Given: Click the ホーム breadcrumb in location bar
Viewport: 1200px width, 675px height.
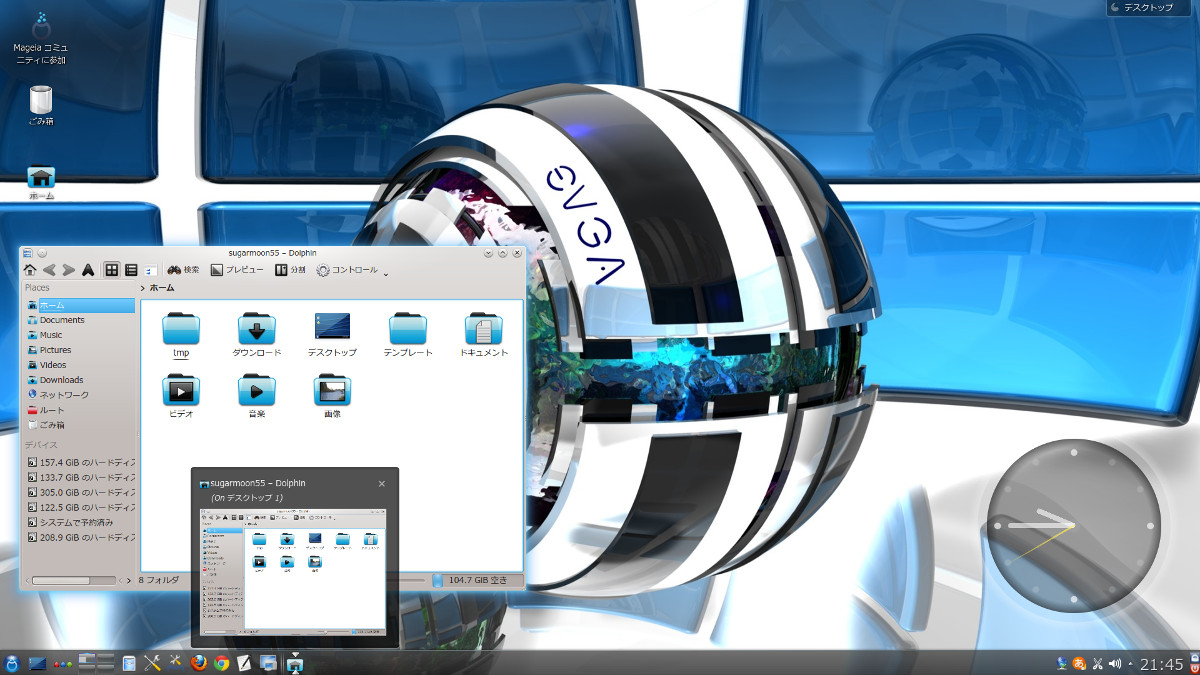Looking at the screenshot, I should pos(162,288).
